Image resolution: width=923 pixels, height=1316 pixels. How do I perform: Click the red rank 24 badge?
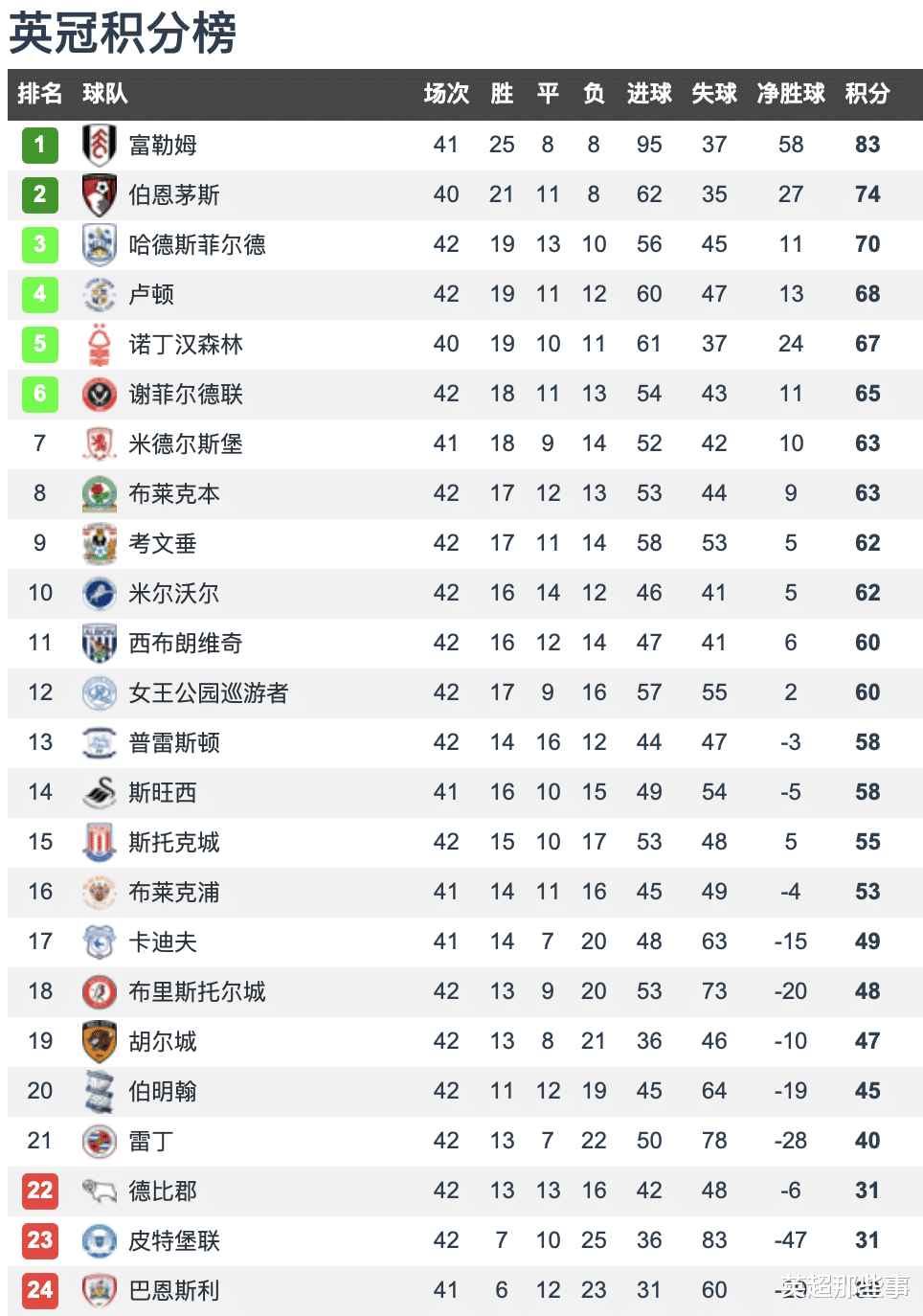[40, 1290]
